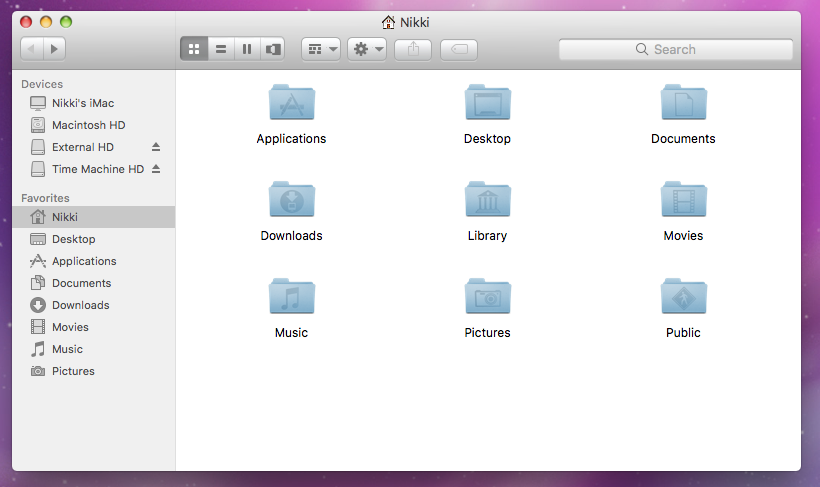Close the Finder window
820x487 pixels.
[26, 22]
